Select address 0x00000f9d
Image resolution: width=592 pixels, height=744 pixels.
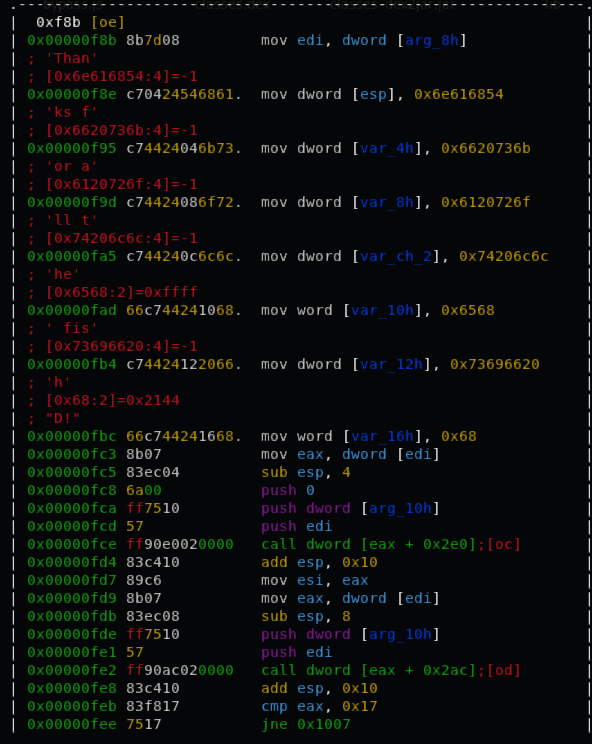coord(72,203)
